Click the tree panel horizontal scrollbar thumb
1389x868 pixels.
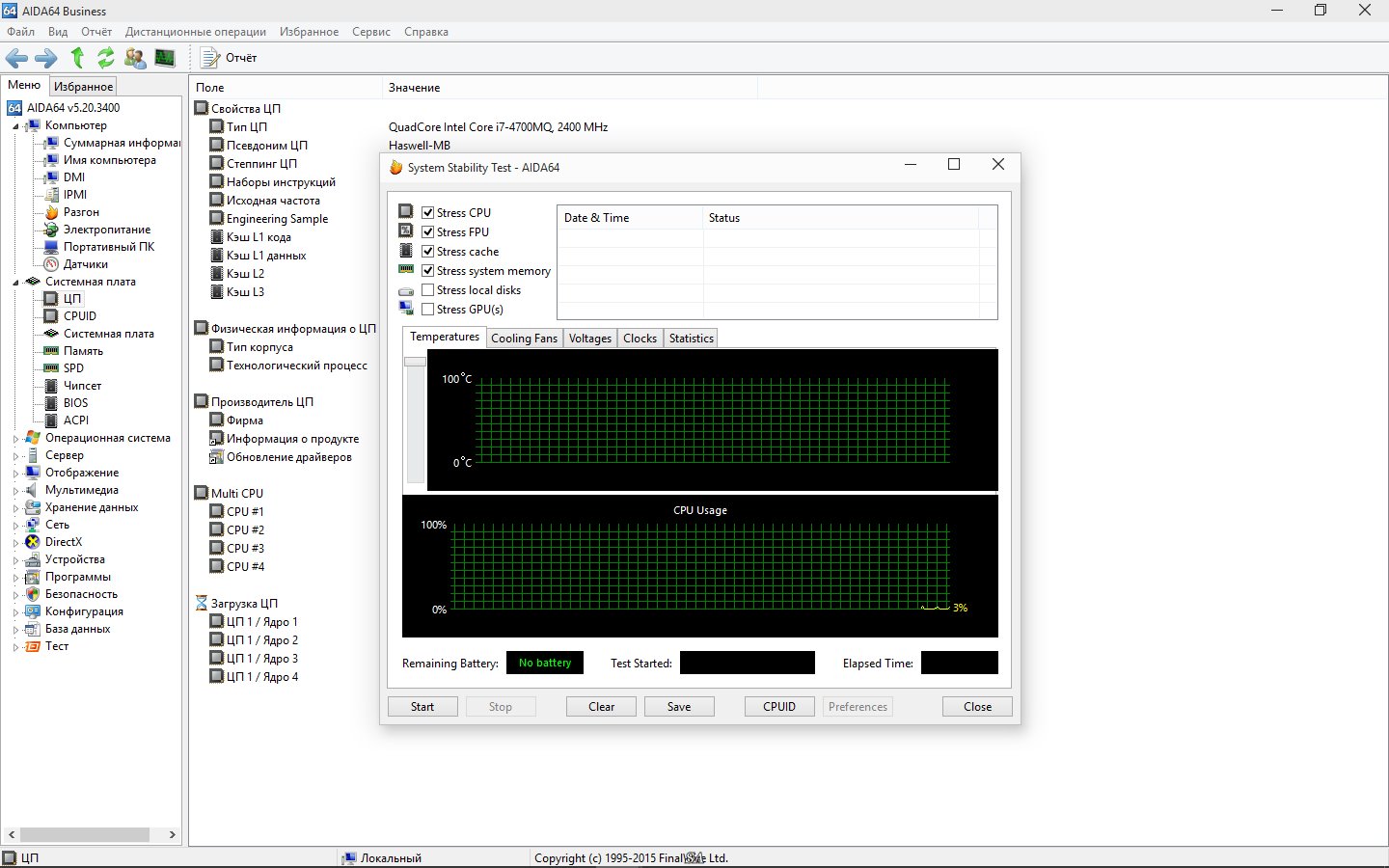[x=85, y=834]
